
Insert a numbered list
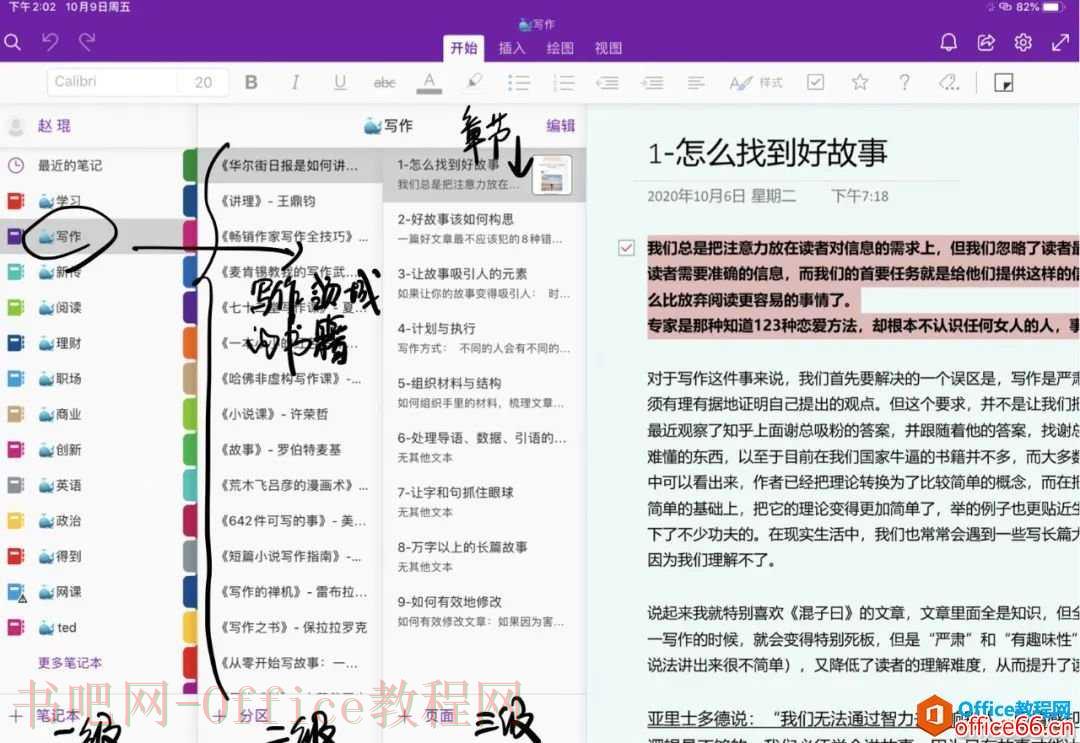pos(563,83)
